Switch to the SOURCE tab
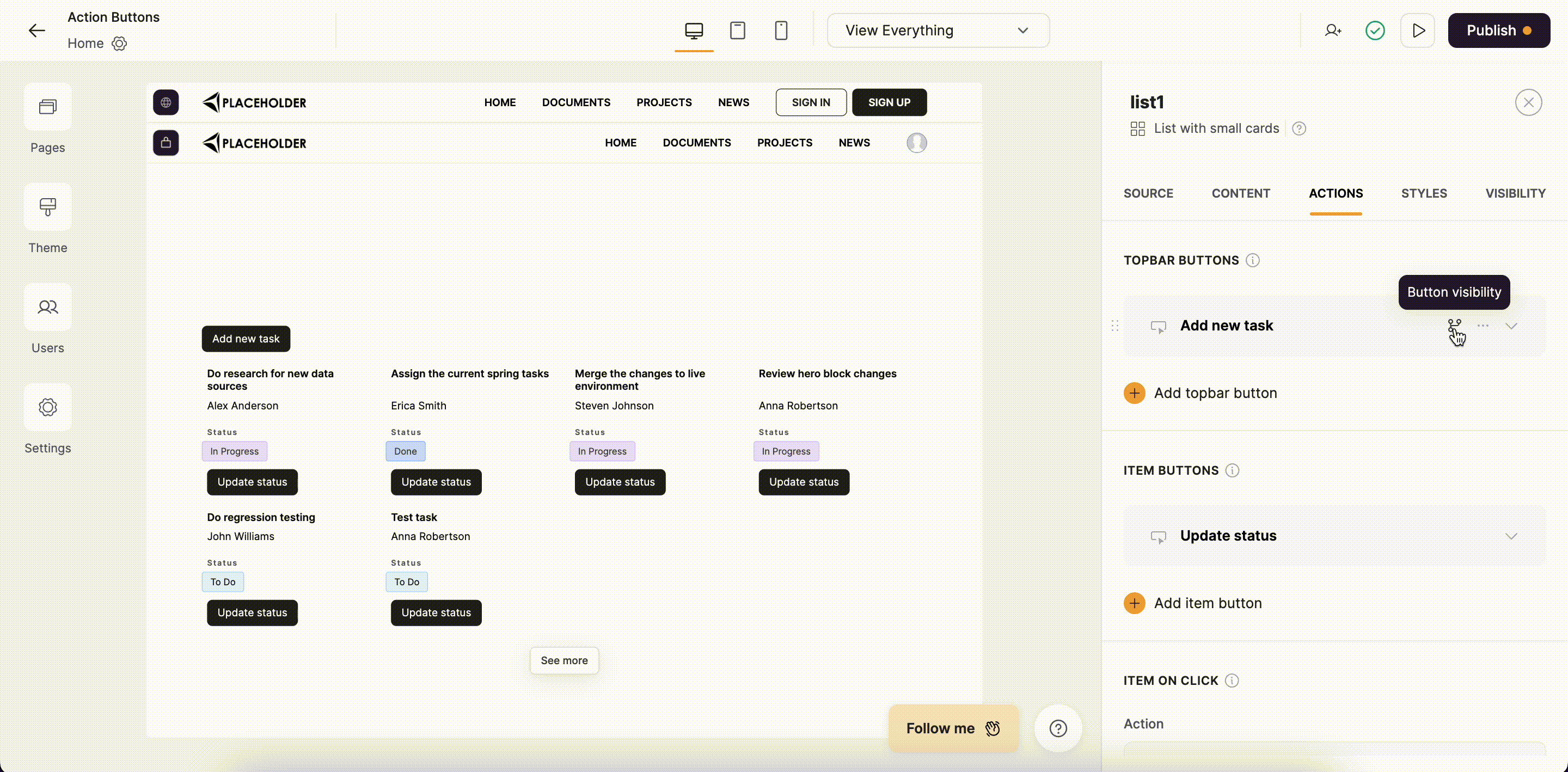The width and height of the screenshot is (1568, 772). 1148,194
